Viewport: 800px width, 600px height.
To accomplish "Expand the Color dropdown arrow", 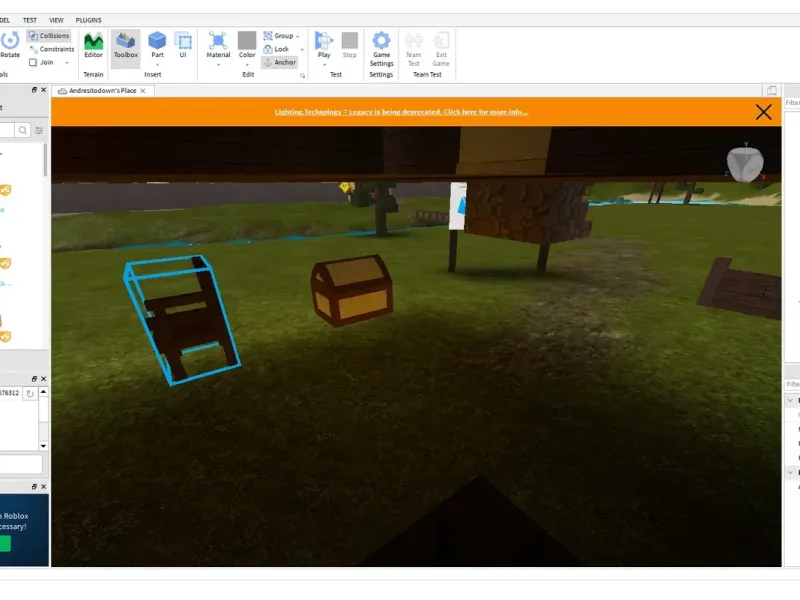I will [247, 65].
